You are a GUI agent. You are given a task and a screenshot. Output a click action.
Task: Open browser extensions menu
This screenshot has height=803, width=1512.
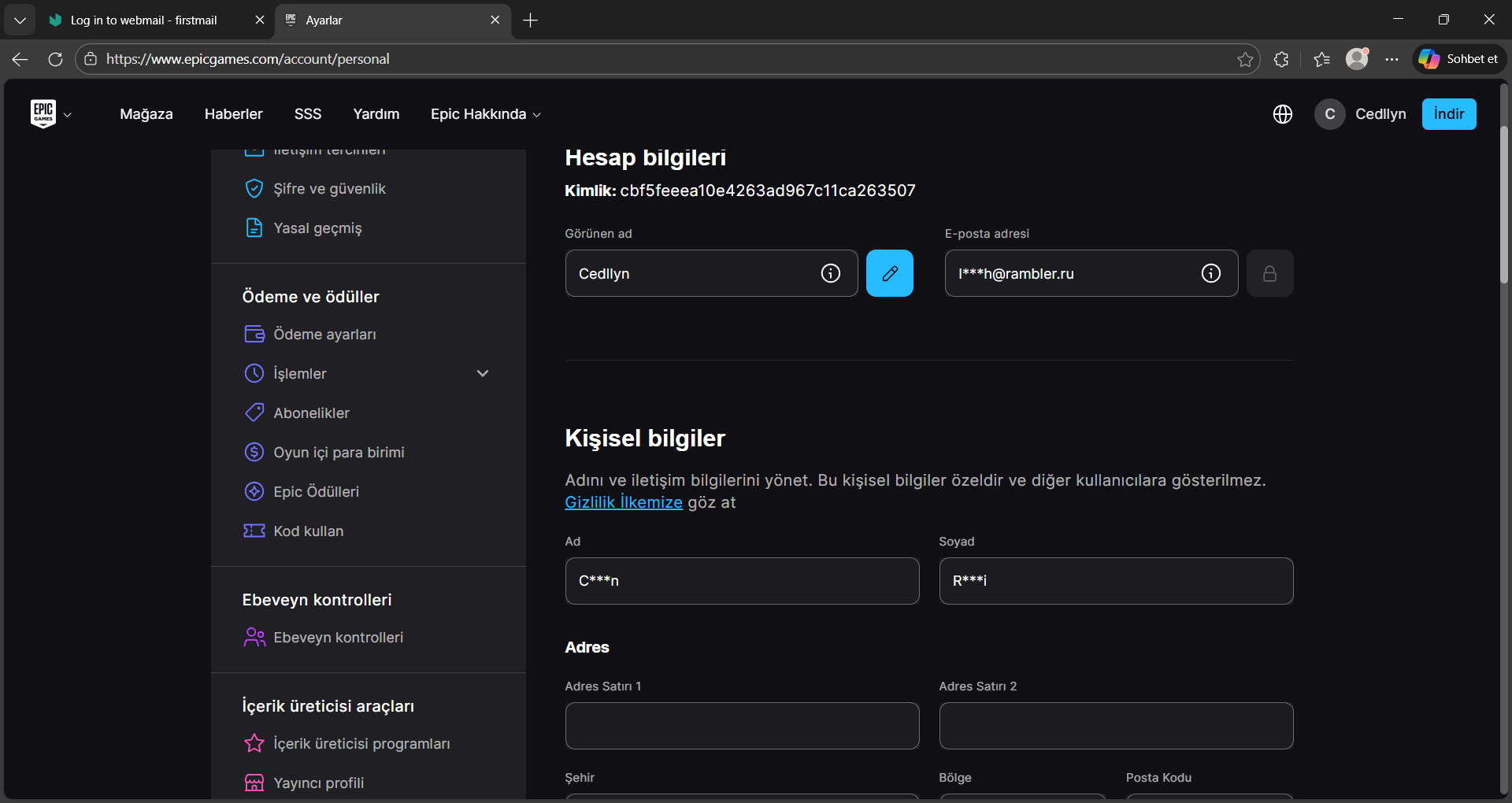pyautogui.click(x=1281, y=59)
